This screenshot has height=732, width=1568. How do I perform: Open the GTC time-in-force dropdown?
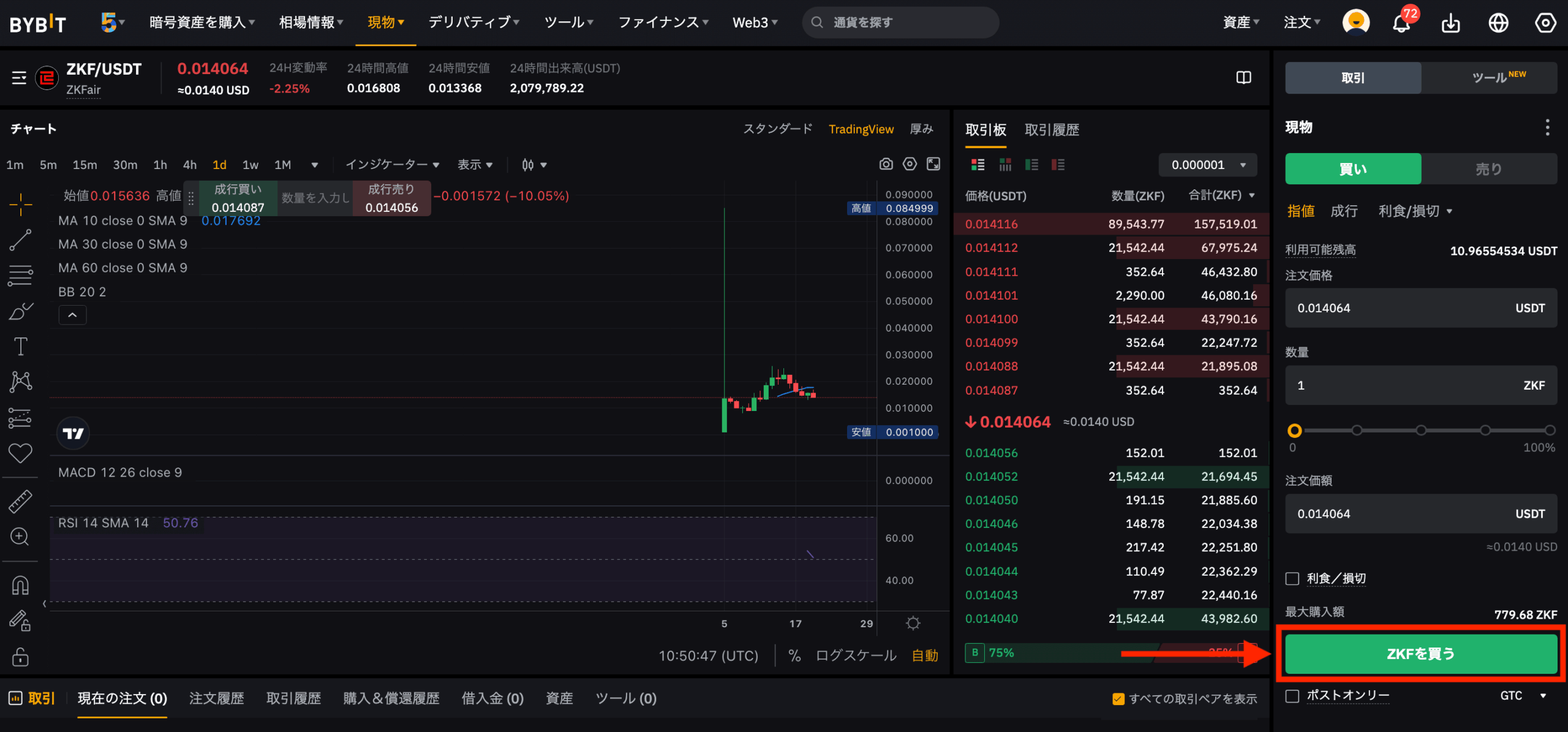tap(1523, 696)
